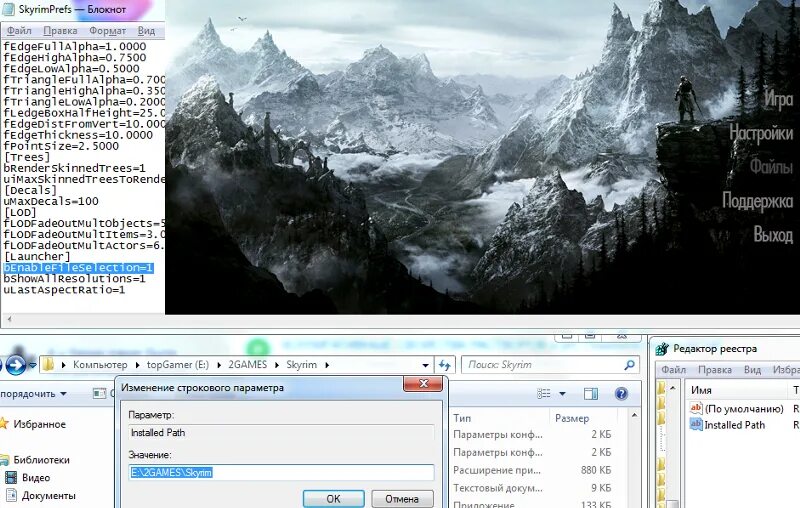Expand the breadcrumb arrow before 2GAMES

tap(219, 365)
